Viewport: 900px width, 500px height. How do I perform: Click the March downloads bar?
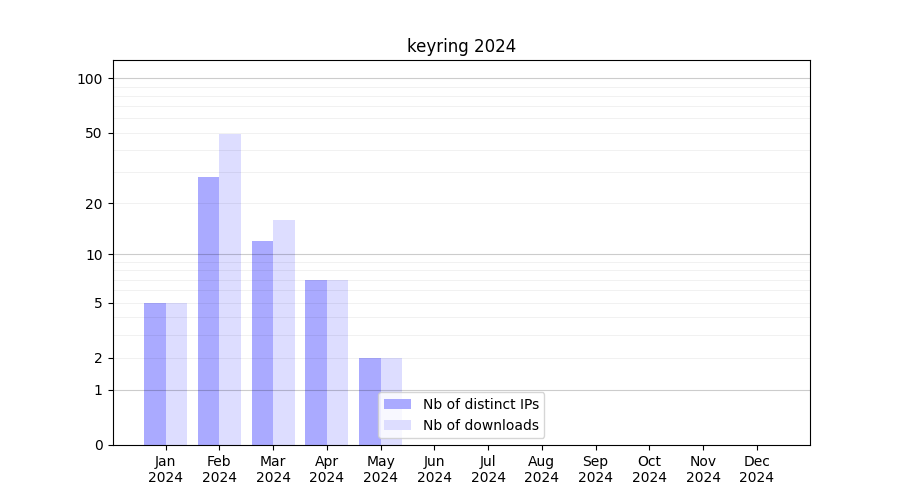[284, 332]
